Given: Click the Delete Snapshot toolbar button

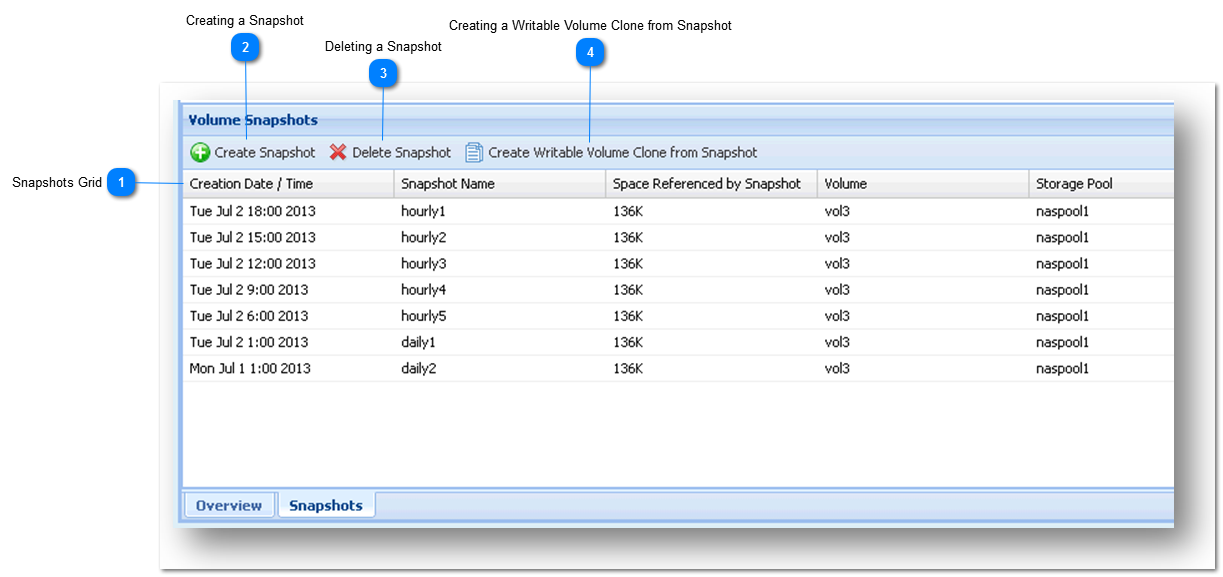Looking at the screenshot, I should [391, 152].
